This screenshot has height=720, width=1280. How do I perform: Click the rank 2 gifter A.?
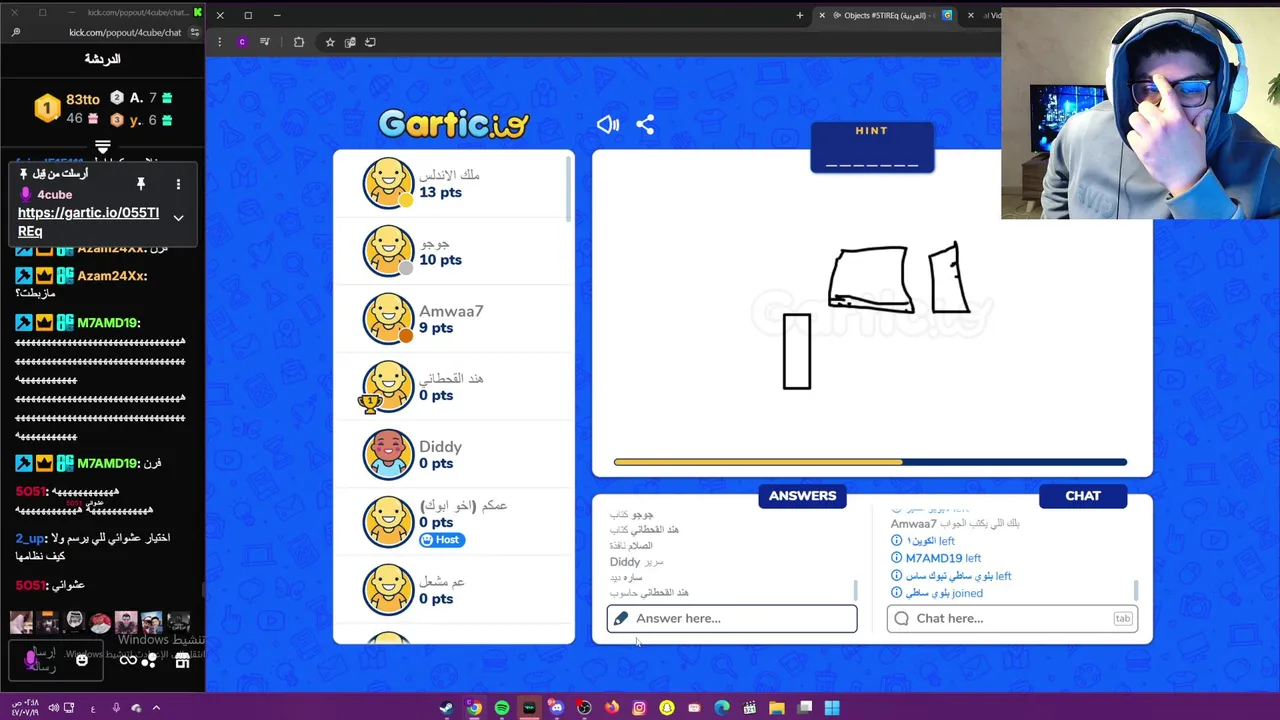(141, 98)
